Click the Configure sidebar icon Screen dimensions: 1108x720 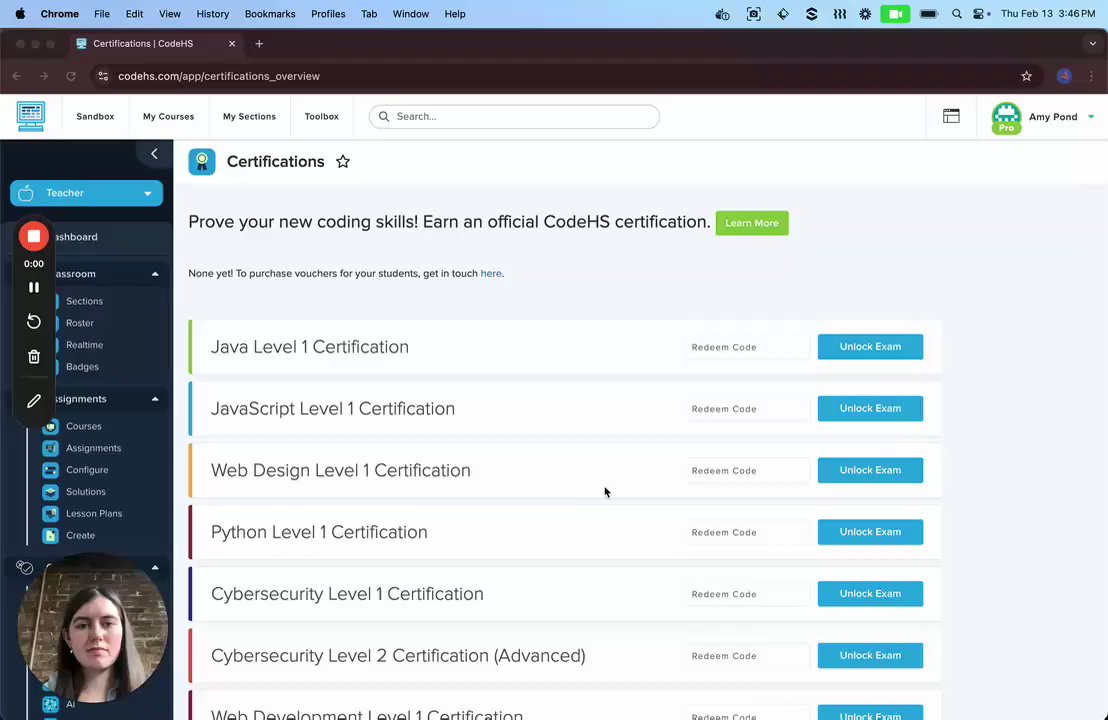click(x=50, y=470)
